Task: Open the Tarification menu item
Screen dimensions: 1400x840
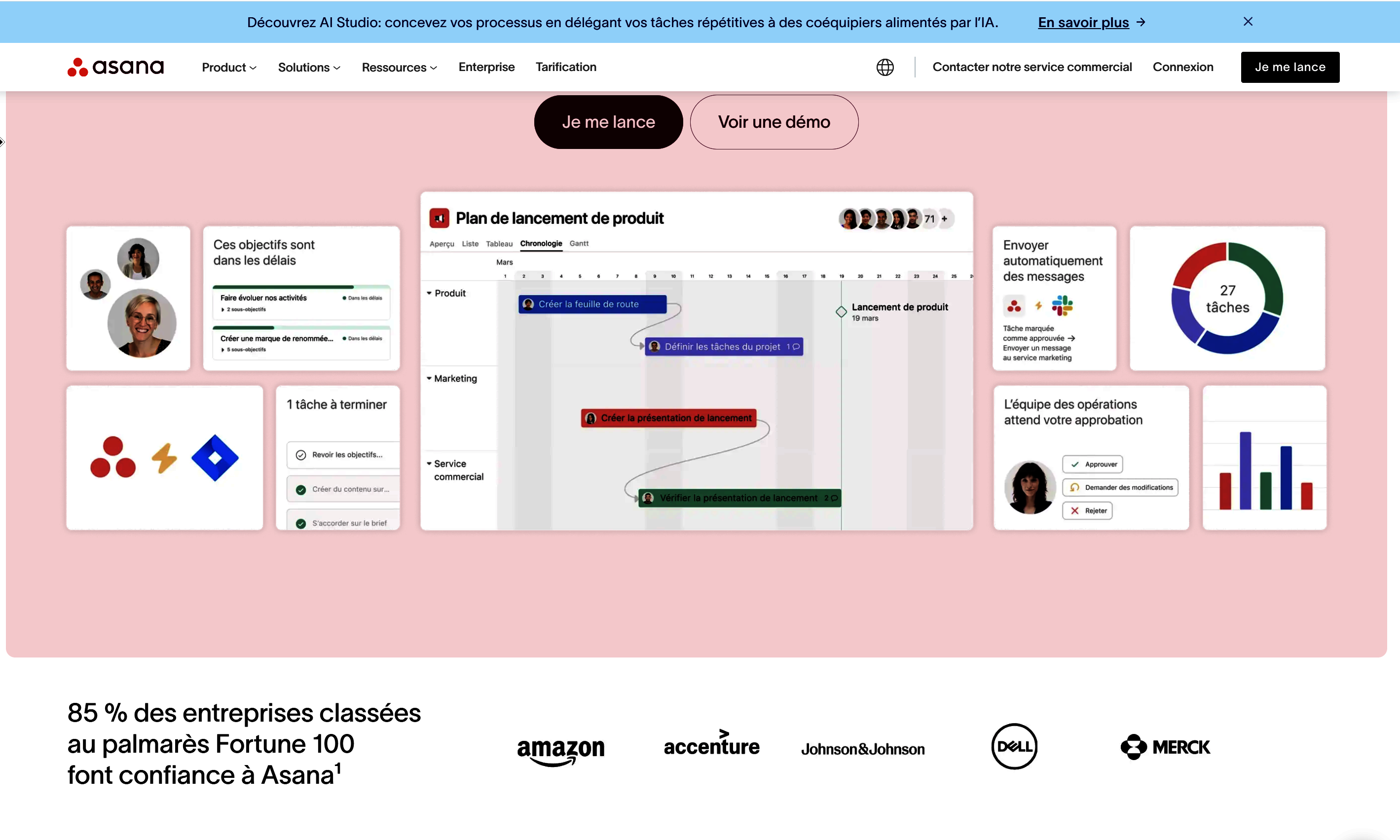Action: tap(565, 68)
